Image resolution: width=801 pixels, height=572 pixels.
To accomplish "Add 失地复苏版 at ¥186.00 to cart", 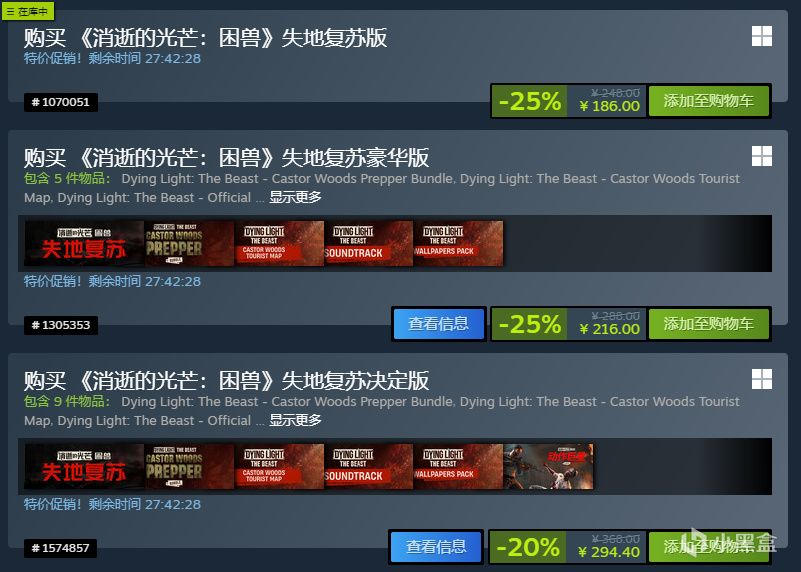I will [709, 101].
